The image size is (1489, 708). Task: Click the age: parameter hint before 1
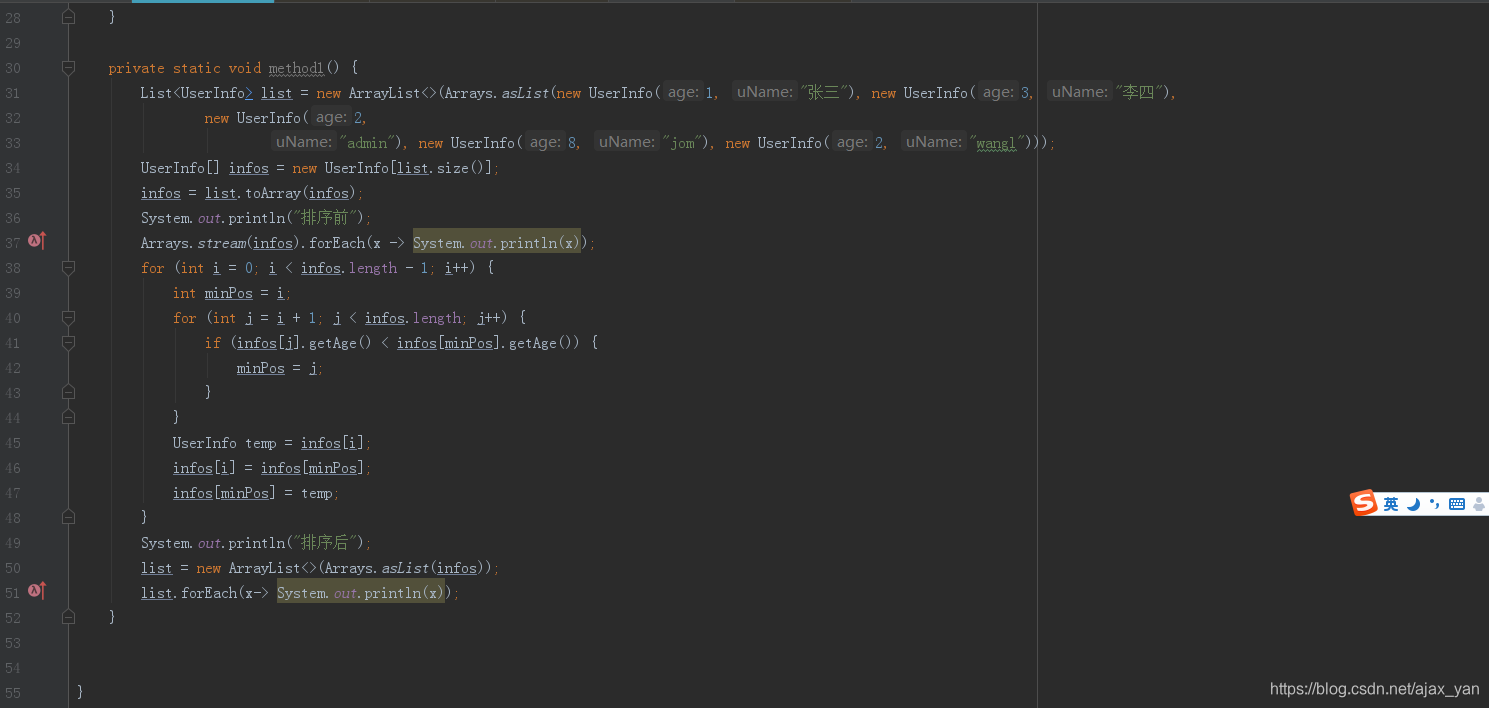683,92
